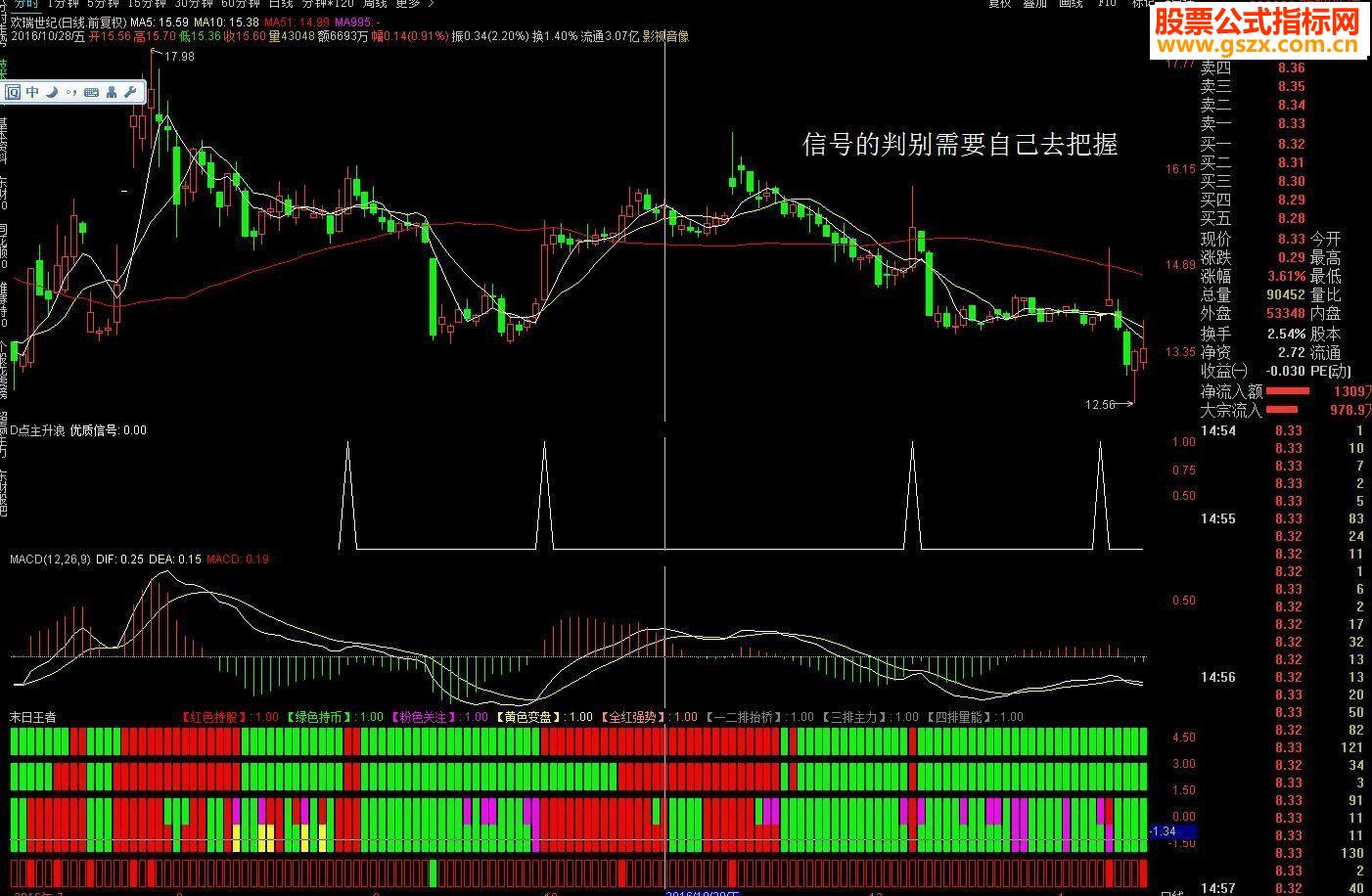
Task: Click 买二 order row price 8.31
Action: 1291,162
